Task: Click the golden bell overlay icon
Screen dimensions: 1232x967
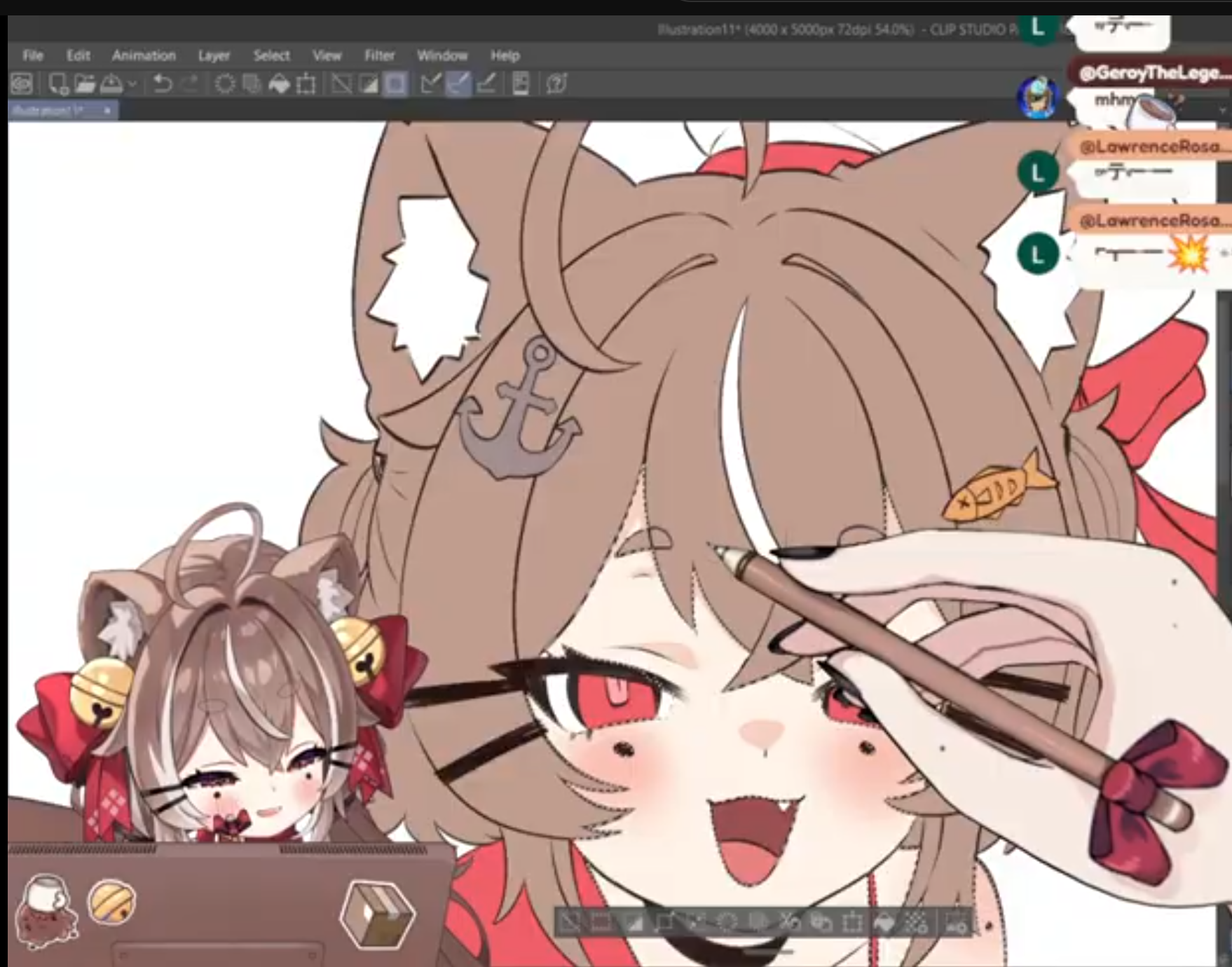Action: pyautogui.click(x=112, y=901)
